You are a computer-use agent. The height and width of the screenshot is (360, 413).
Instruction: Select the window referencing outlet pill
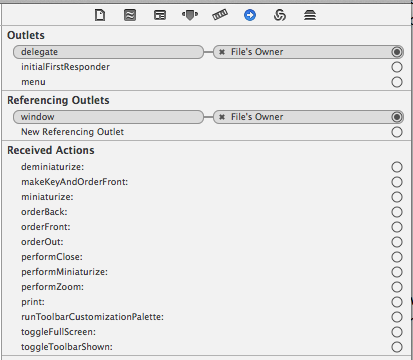point(108,117)
